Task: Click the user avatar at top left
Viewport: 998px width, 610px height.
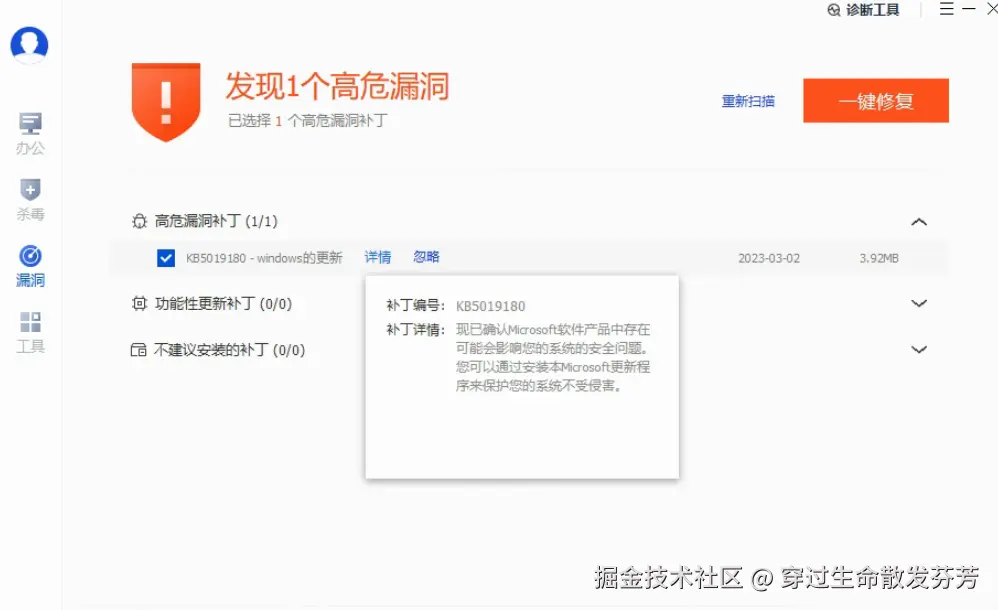Action: click(29, 44)
